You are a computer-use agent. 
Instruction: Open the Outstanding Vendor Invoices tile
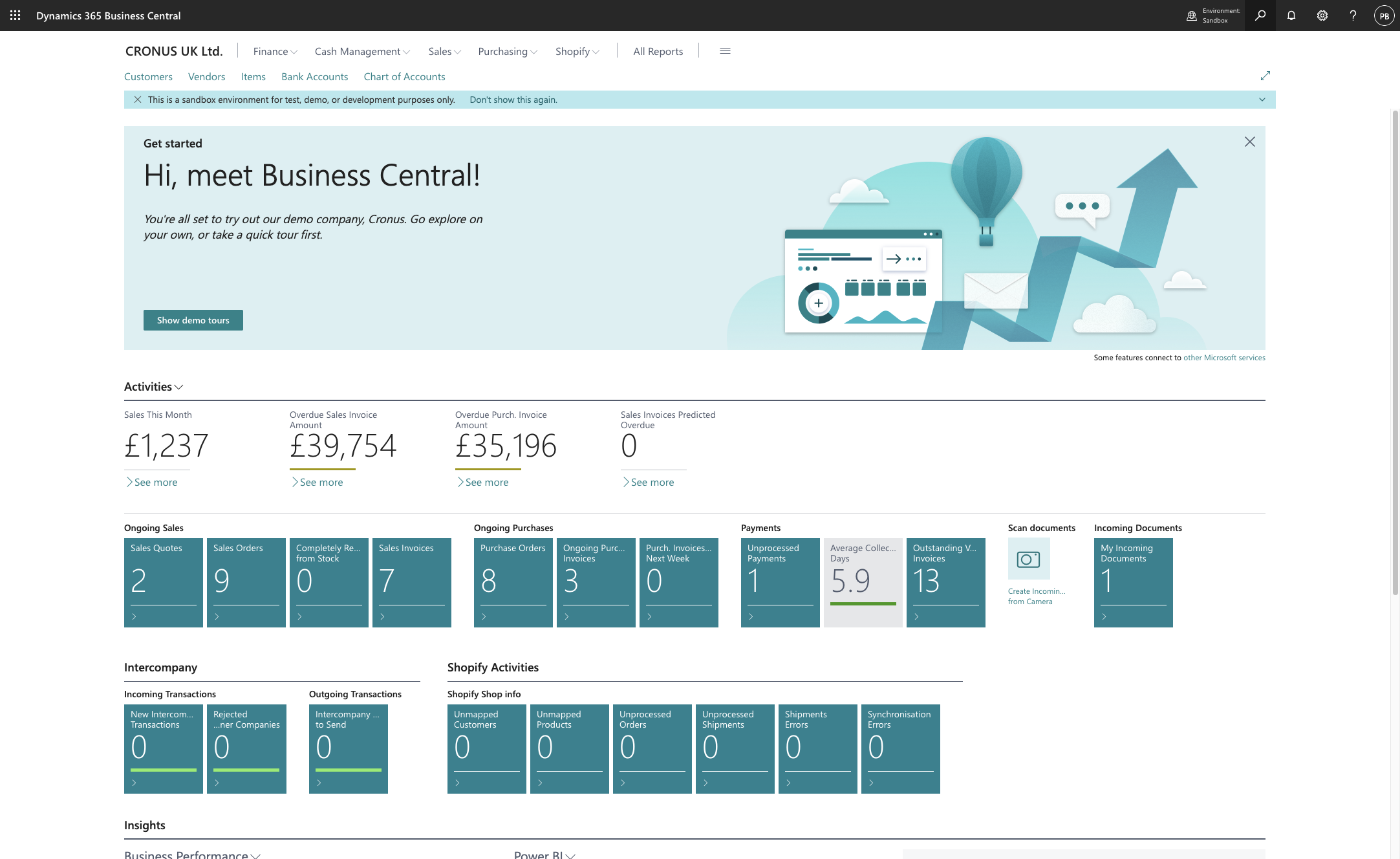(946, 582)
